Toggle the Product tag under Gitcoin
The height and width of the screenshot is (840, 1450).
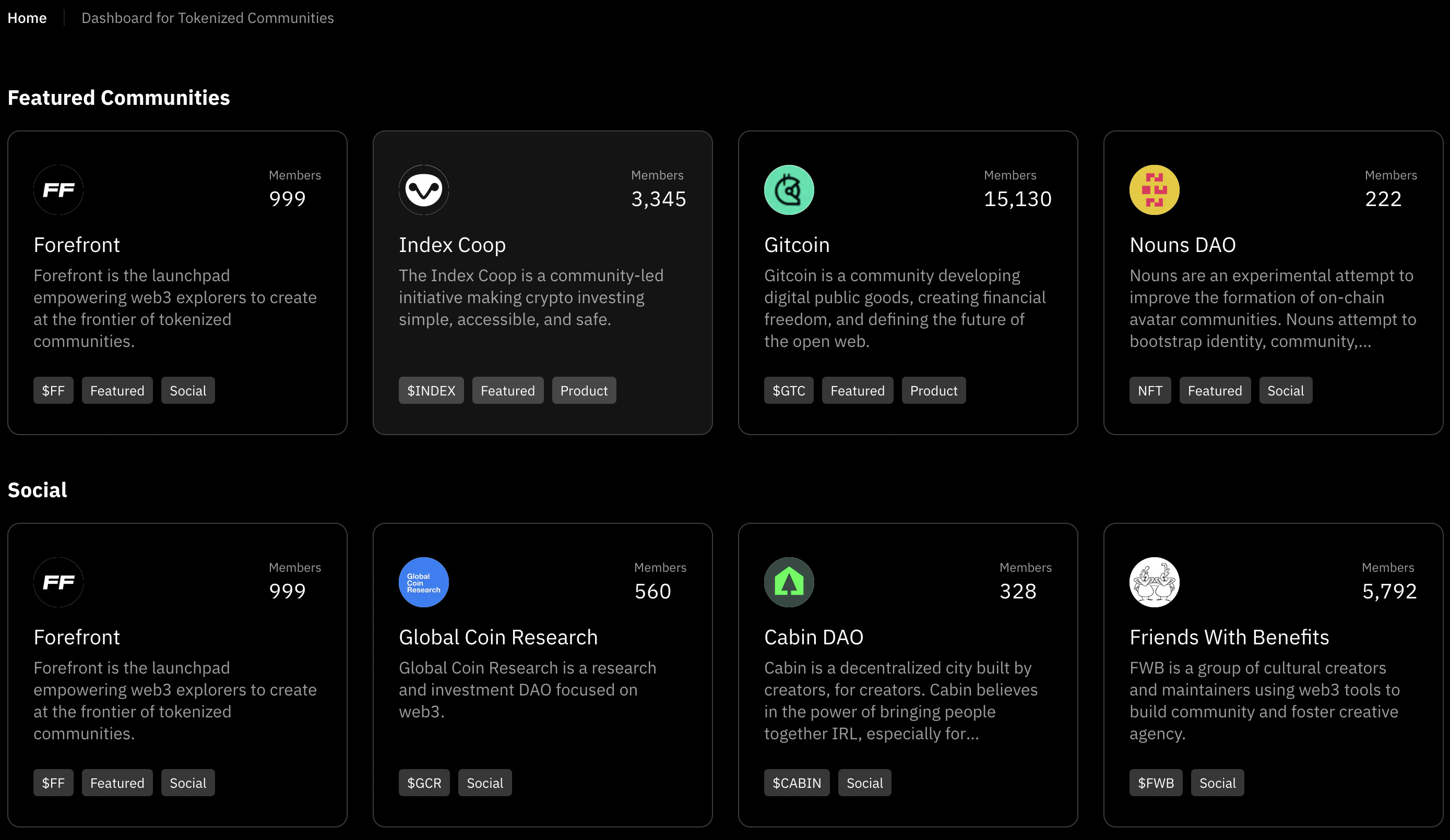[x=933, y=390]
